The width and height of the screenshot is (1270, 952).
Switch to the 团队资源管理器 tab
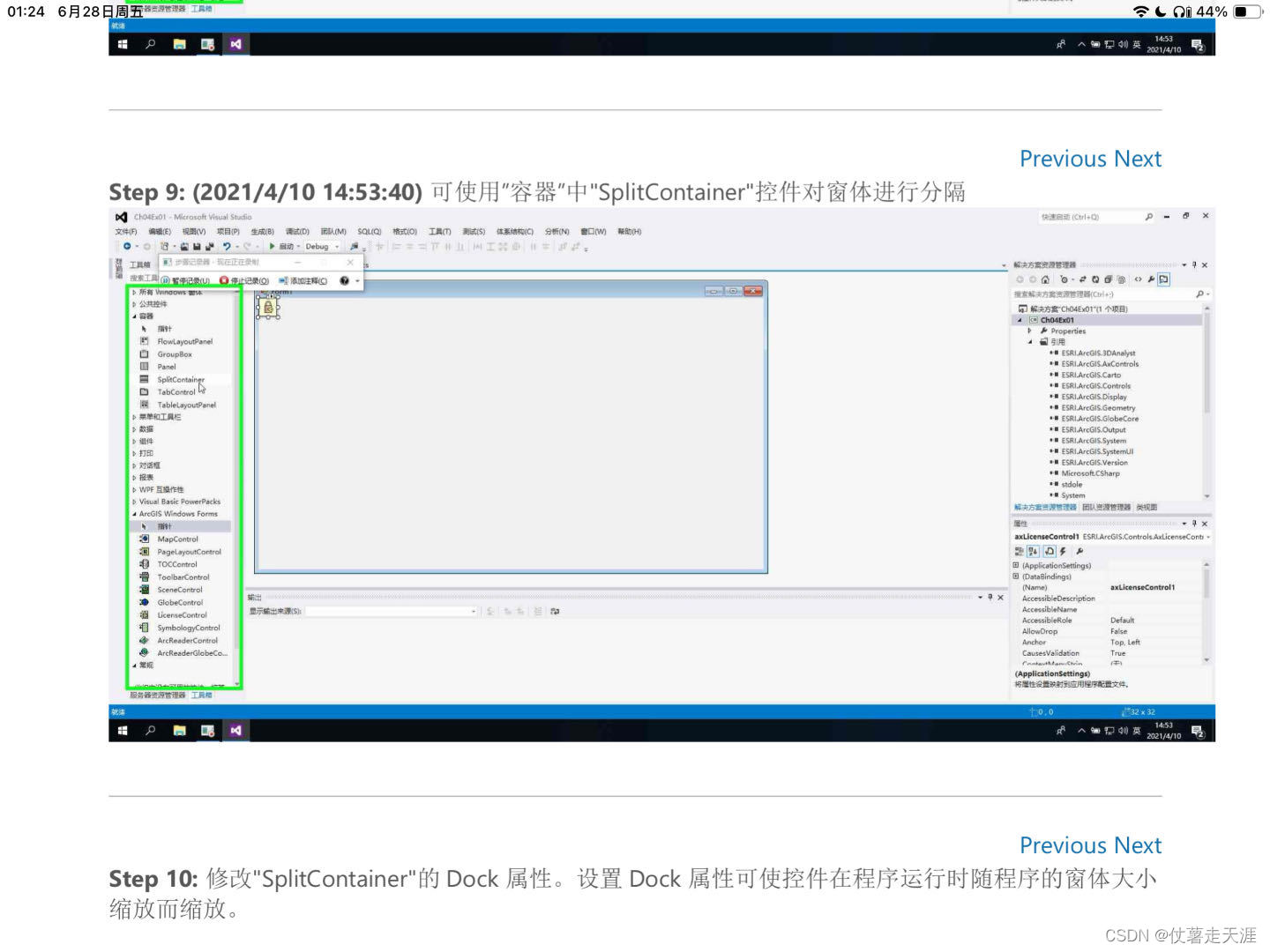point(1106,507)
